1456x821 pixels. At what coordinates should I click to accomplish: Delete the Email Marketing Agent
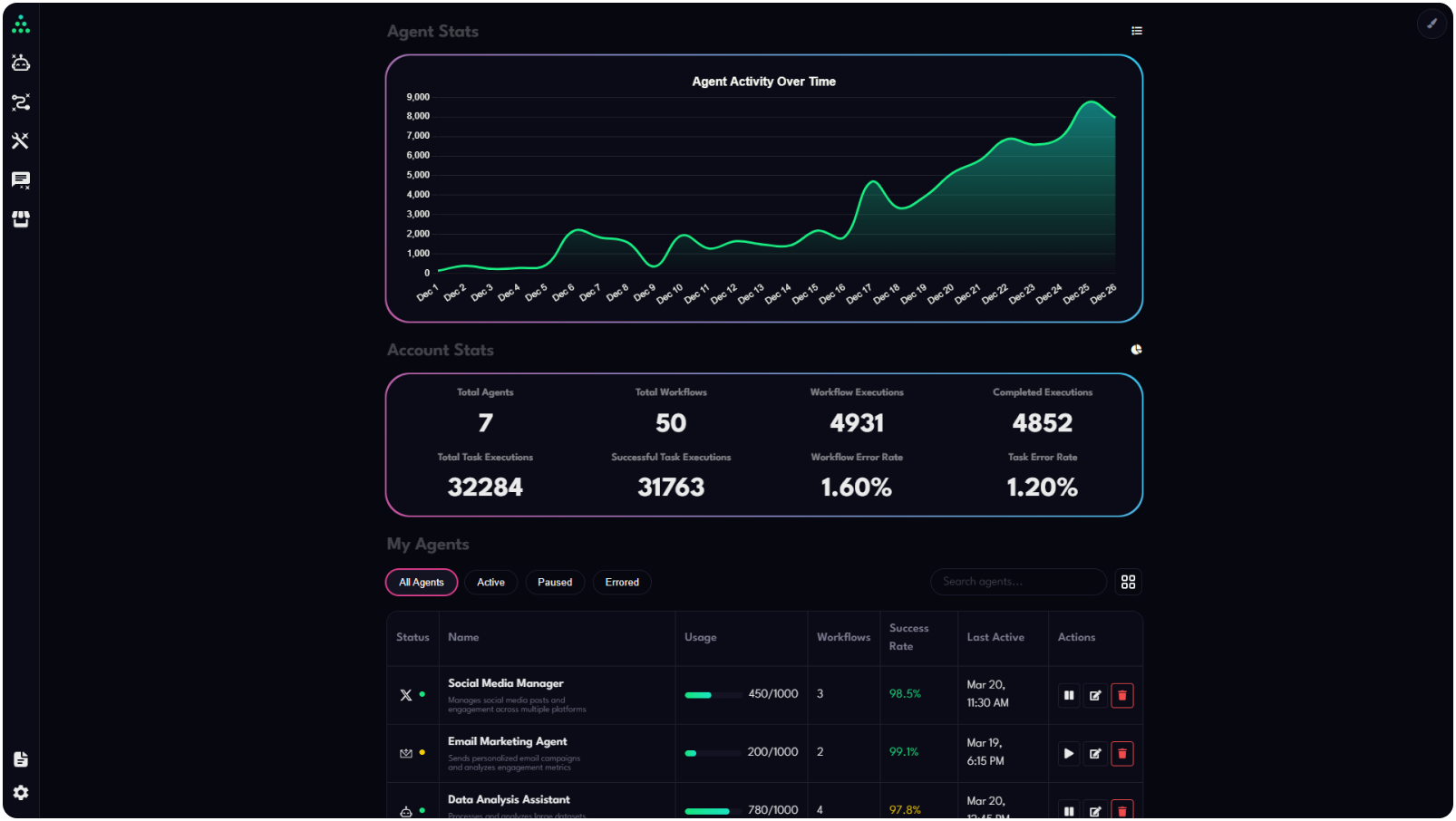click(1122, 754)
